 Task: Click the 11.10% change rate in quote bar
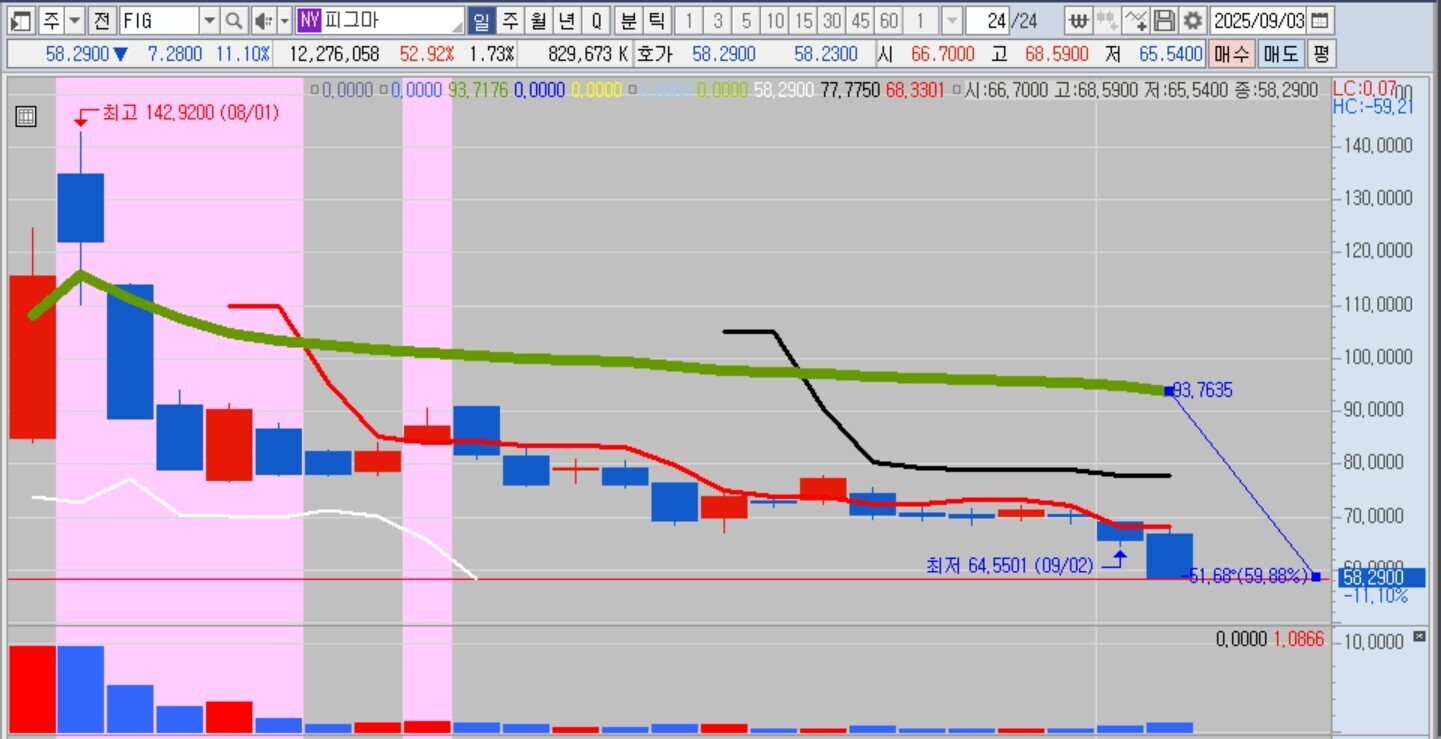243,54
